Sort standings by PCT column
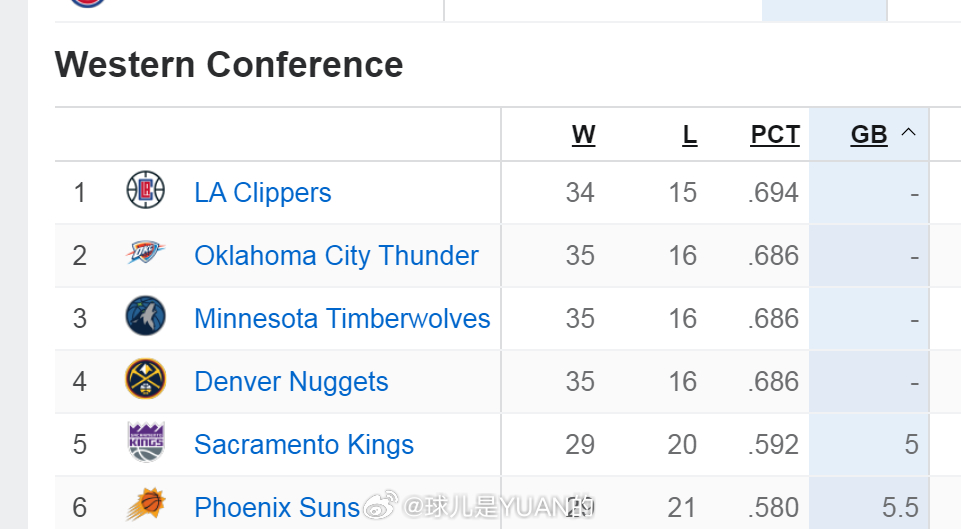 click(775, 134)
